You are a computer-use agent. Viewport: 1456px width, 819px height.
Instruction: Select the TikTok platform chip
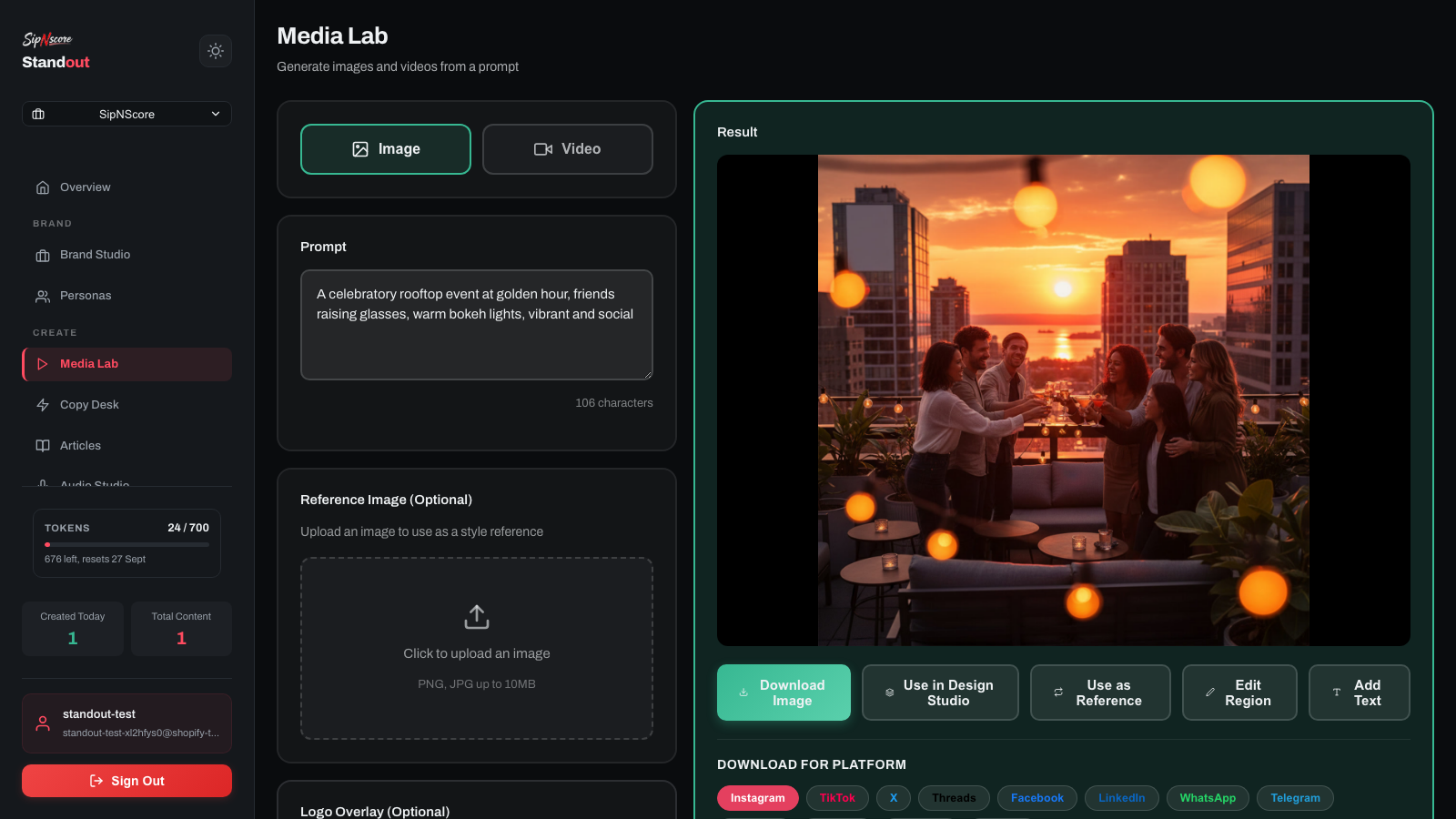(x=837, y=798)
